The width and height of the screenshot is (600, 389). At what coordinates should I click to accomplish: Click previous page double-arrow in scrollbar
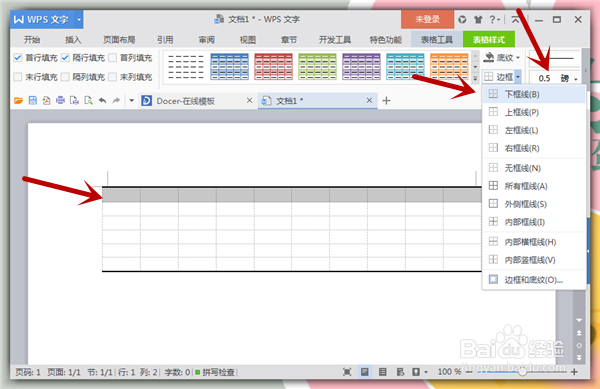pyautogui.click(x=579, y=333)
